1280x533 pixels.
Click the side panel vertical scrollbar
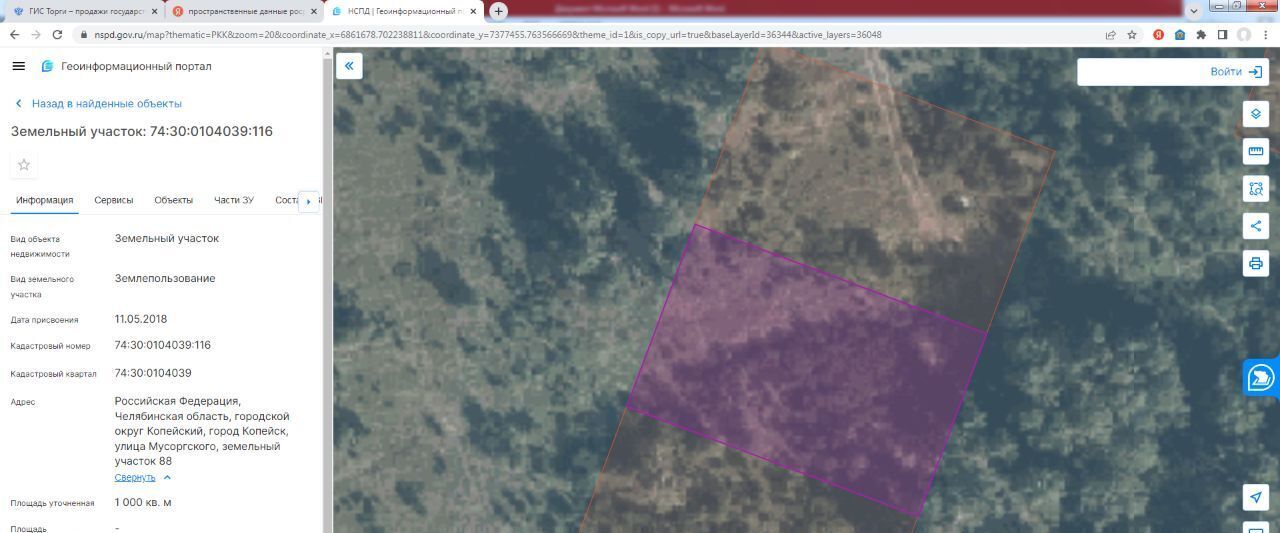326,290
